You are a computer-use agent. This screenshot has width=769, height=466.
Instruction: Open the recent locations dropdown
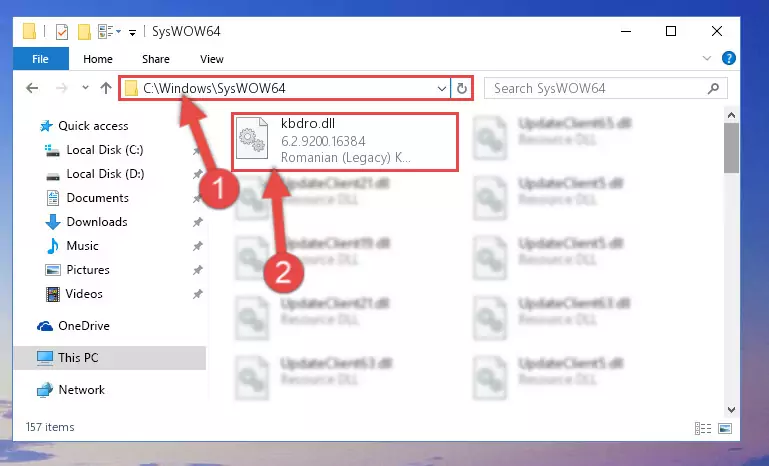point(85,88)
